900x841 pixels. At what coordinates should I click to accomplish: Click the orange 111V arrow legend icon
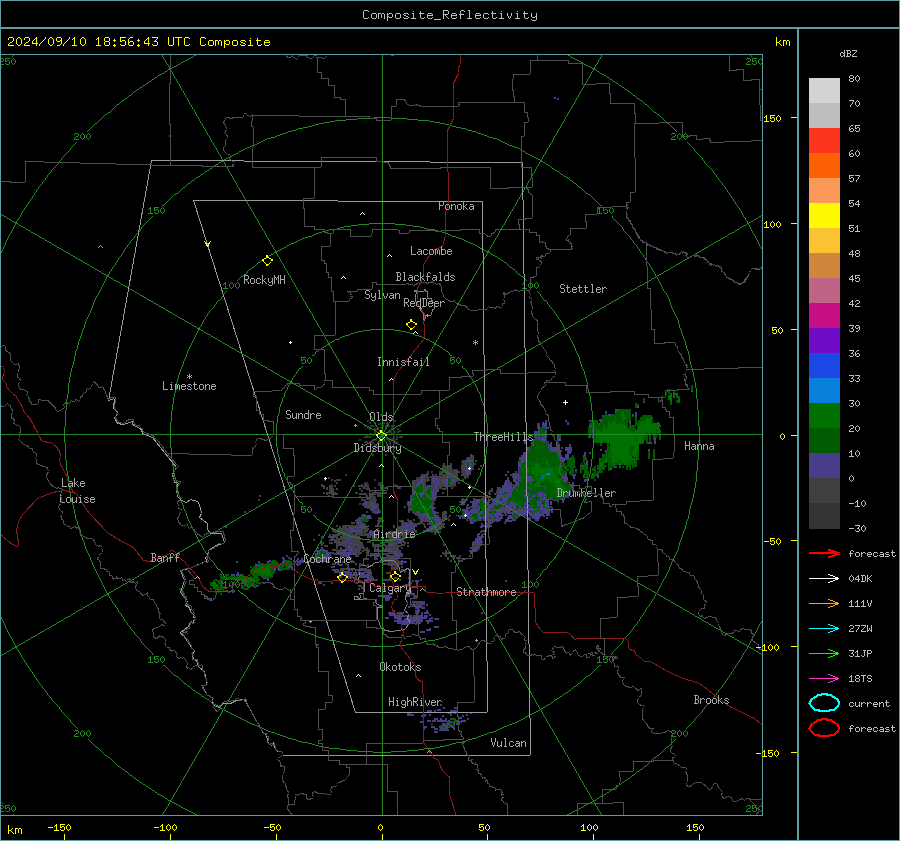[824, 603]
